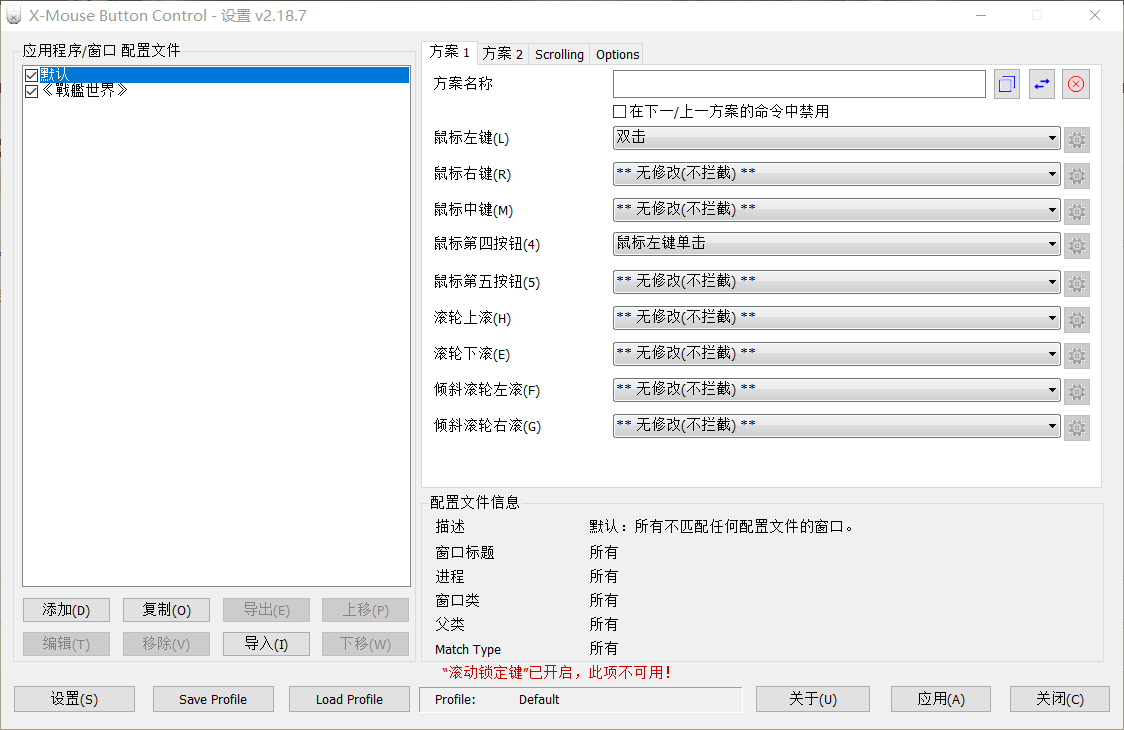Click the 进程 label
Screen dimensions: 1124x730
click(449, 577)
